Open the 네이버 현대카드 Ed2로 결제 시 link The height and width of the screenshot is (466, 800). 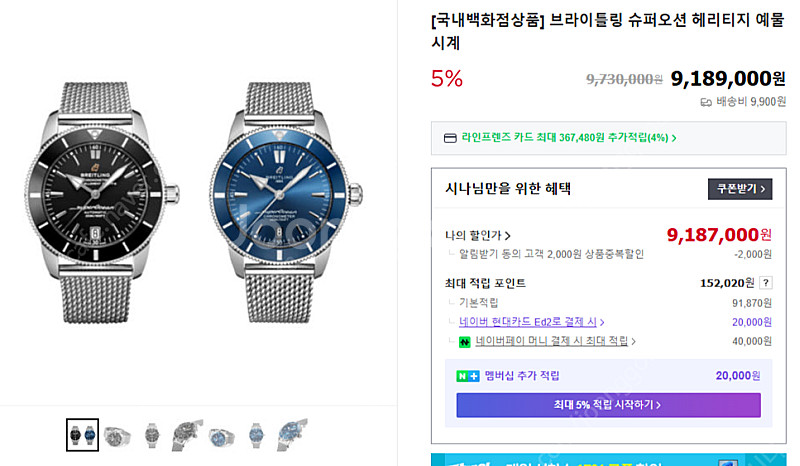[531, 322]
